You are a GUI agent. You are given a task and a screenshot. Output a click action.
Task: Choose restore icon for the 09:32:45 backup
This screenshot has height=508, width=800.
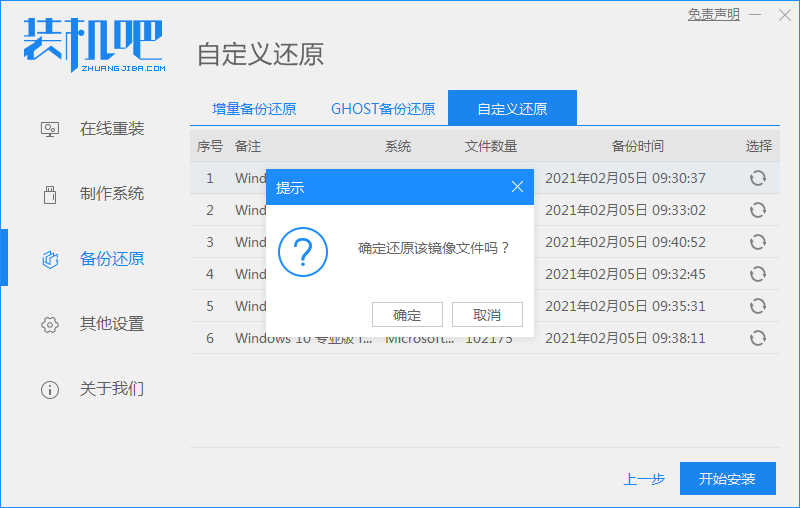(x=758, y=274)
